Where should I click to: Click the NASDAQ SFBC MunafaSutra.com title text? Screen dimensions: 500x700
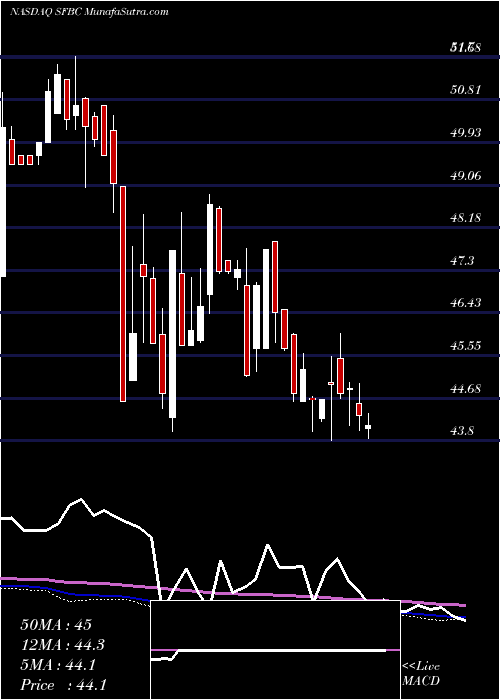[x=89, y=12]
